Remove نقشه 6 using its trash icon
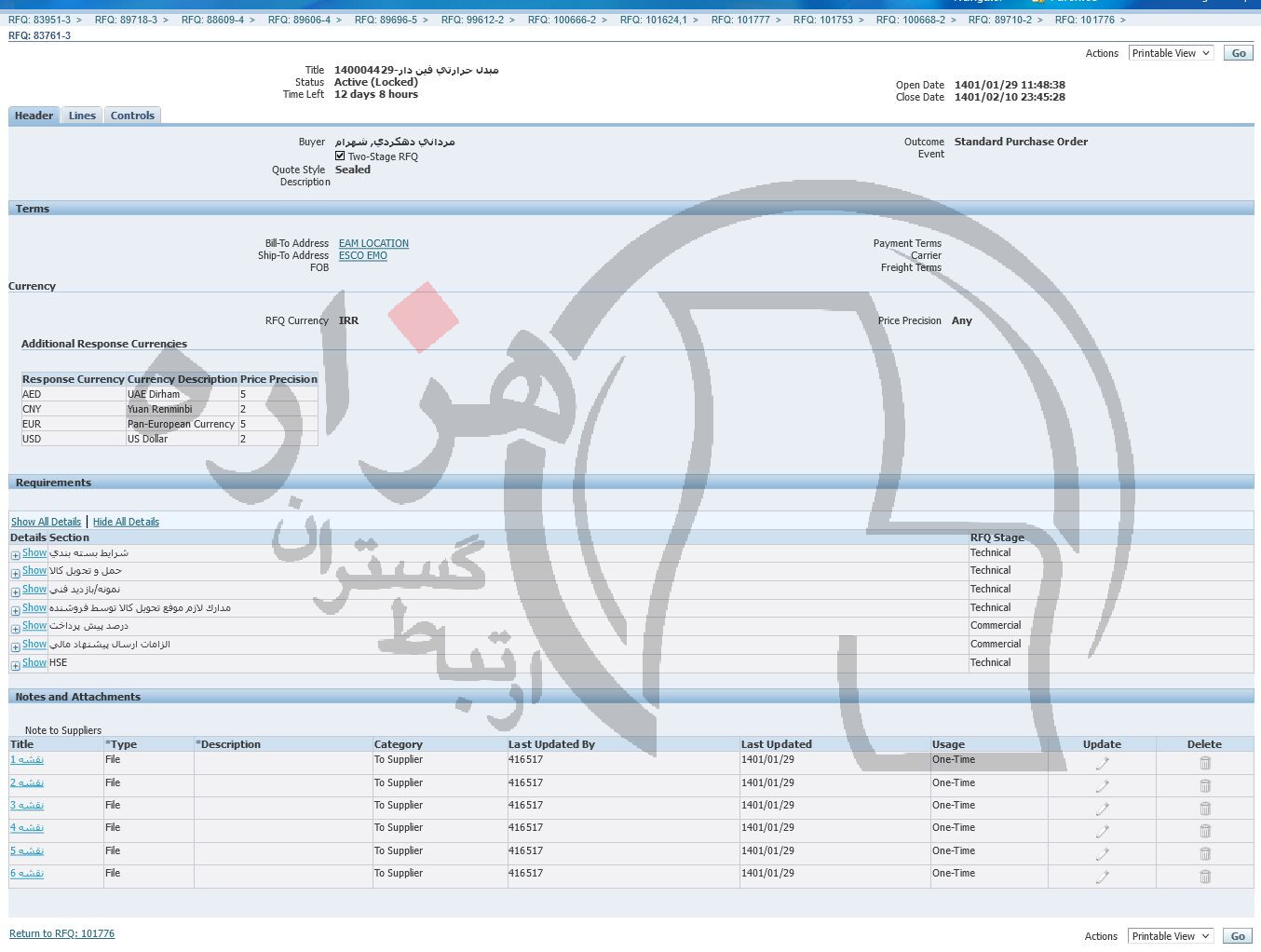 click(1205, 877)
